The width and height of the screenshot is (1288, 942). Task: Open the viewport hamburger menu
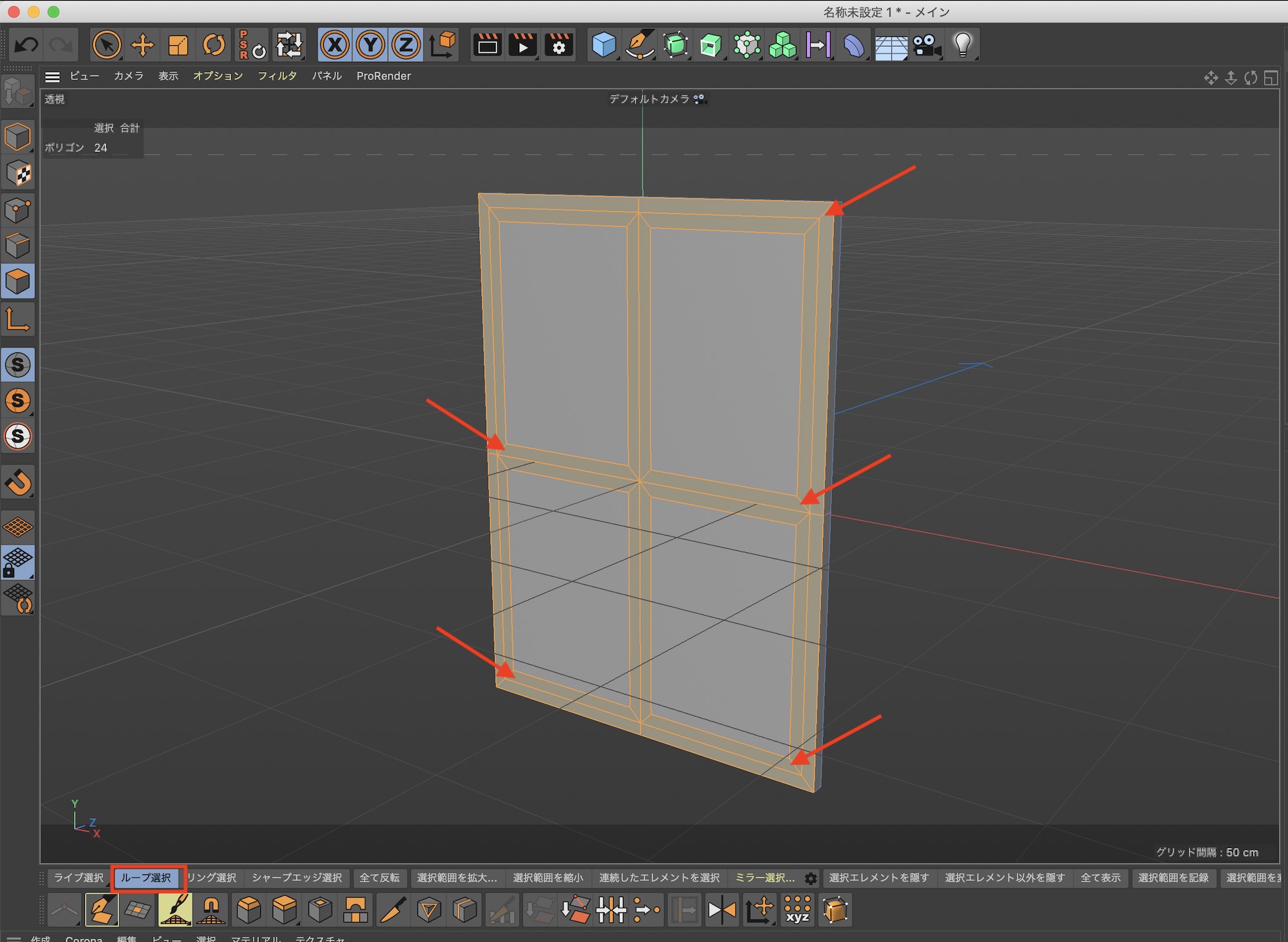coord(53,77)
